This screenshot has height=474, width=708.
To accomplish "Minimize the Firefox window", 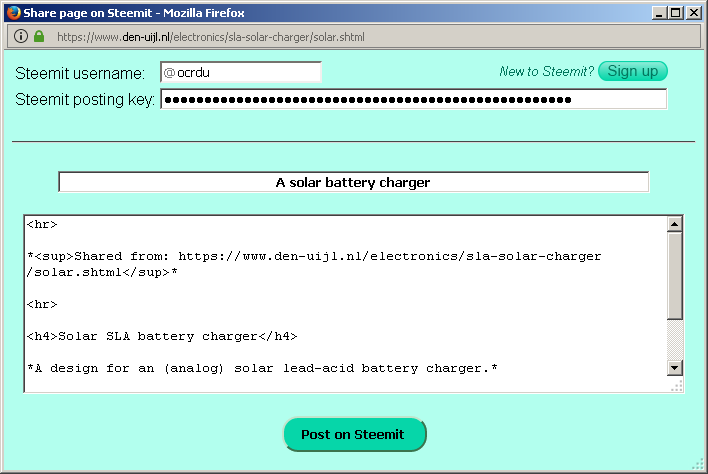I will pos(659,13).
